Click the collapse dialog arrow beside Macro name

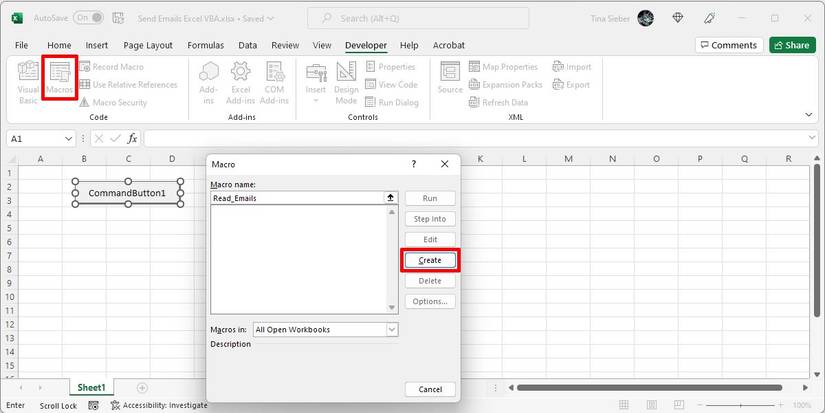[x=390, y=198]
